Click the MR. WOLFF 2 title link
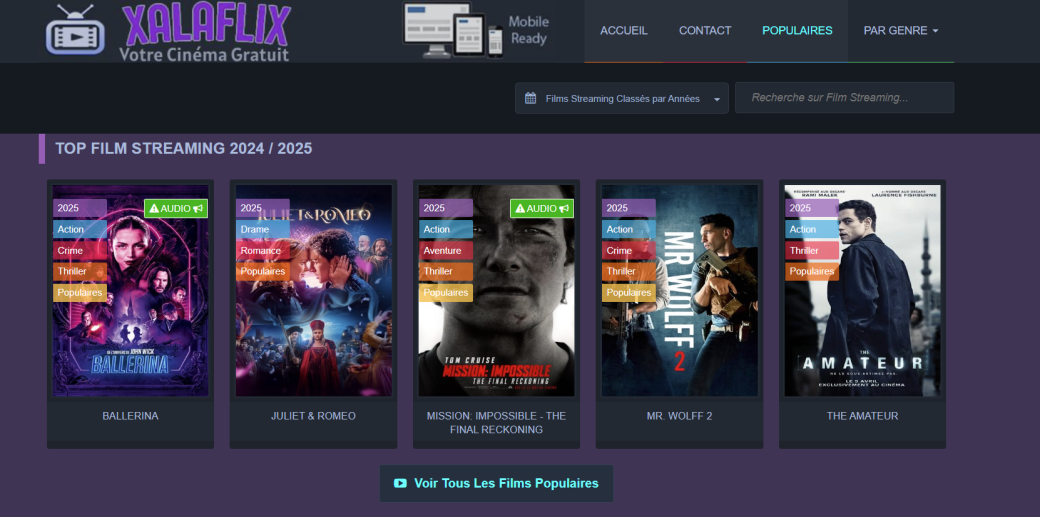The height and width of the screenshot is (517, 1040). click(680, 416)
